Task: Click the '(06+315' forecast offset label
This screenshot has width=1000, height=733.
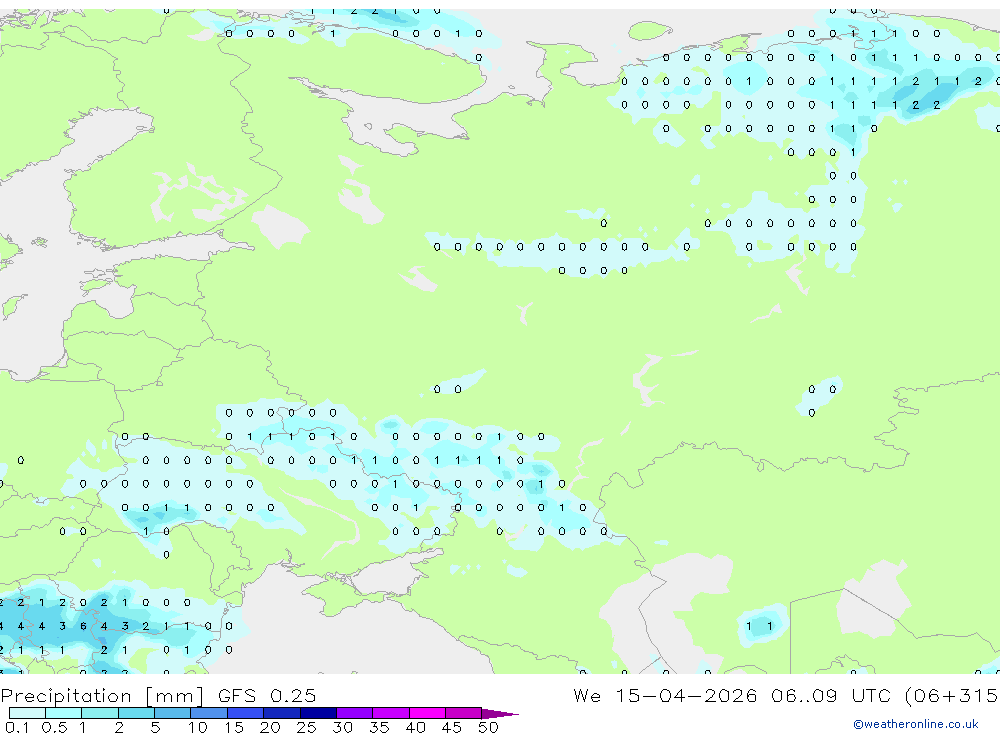Action: [952, 695]
